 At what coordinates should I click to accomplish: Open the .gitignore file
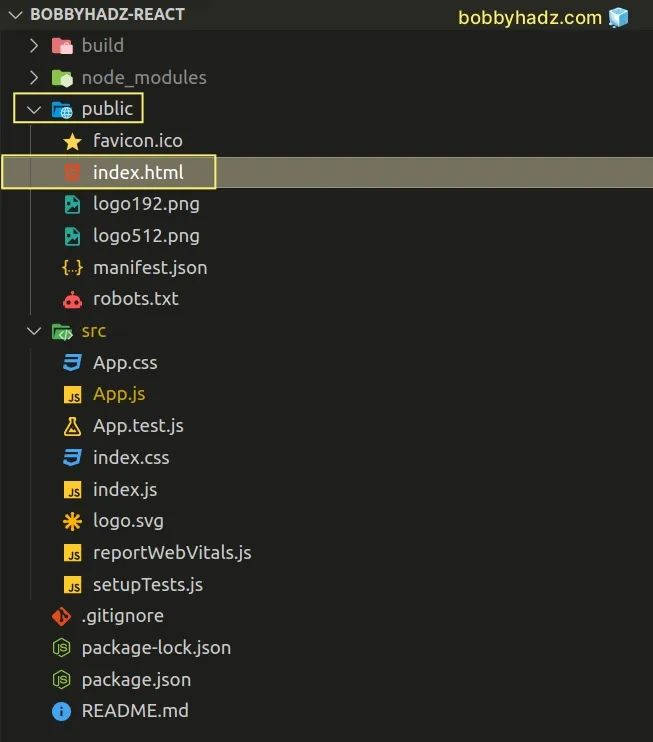(123, 616)
